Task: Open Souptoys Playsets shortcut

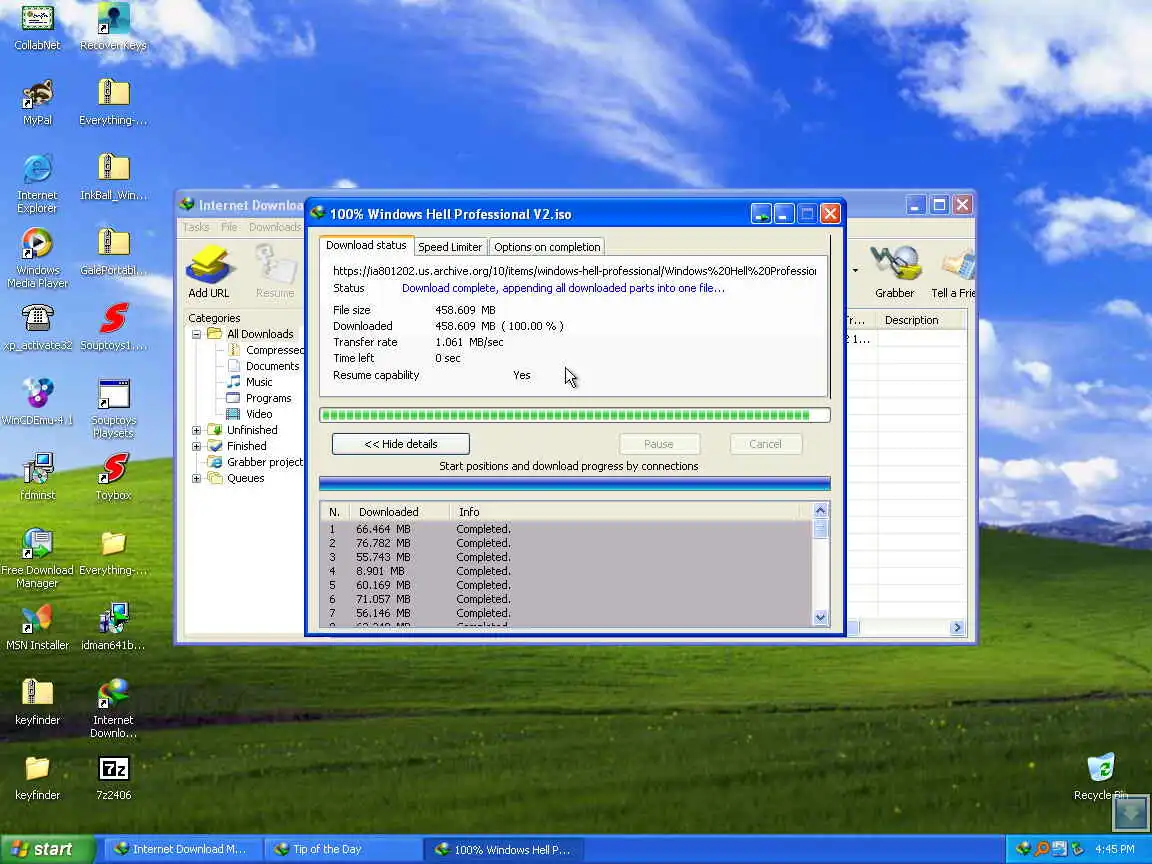Action: click(x=113, y=408)
